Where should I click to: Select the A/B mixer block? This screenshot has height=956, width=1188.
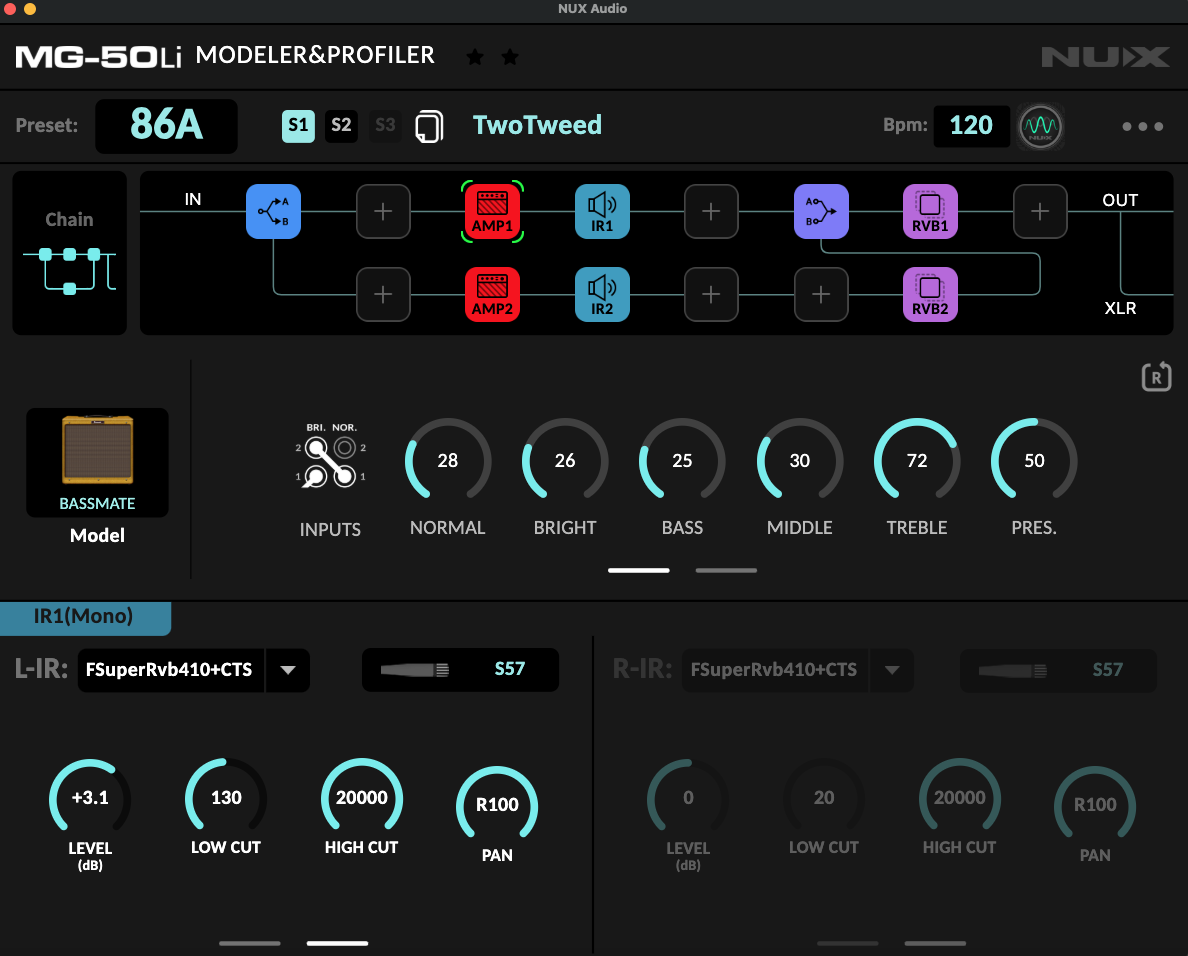click(821, 211)
